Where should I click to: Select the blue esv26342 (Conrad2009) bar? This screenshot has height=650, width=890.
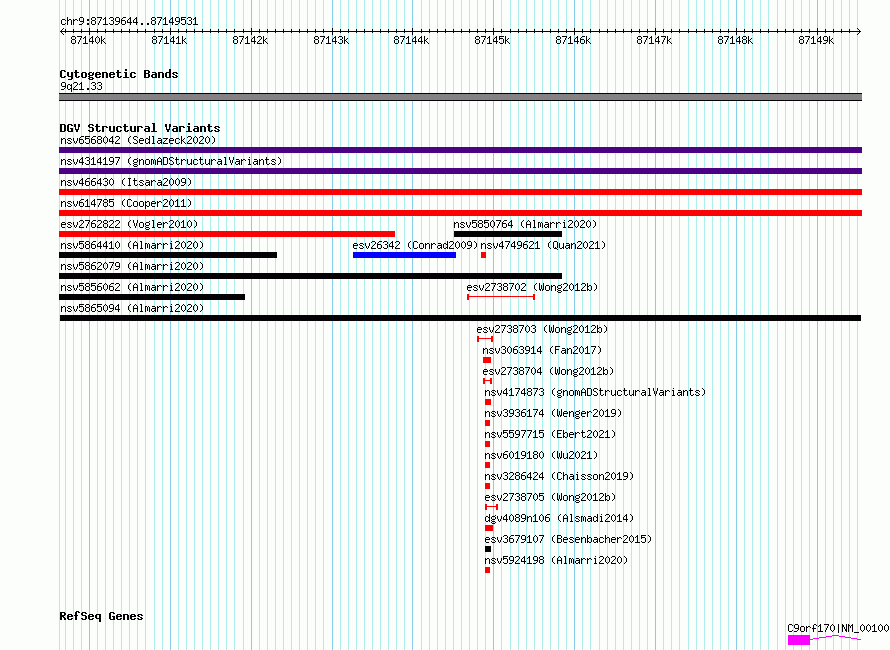(404, 255)
